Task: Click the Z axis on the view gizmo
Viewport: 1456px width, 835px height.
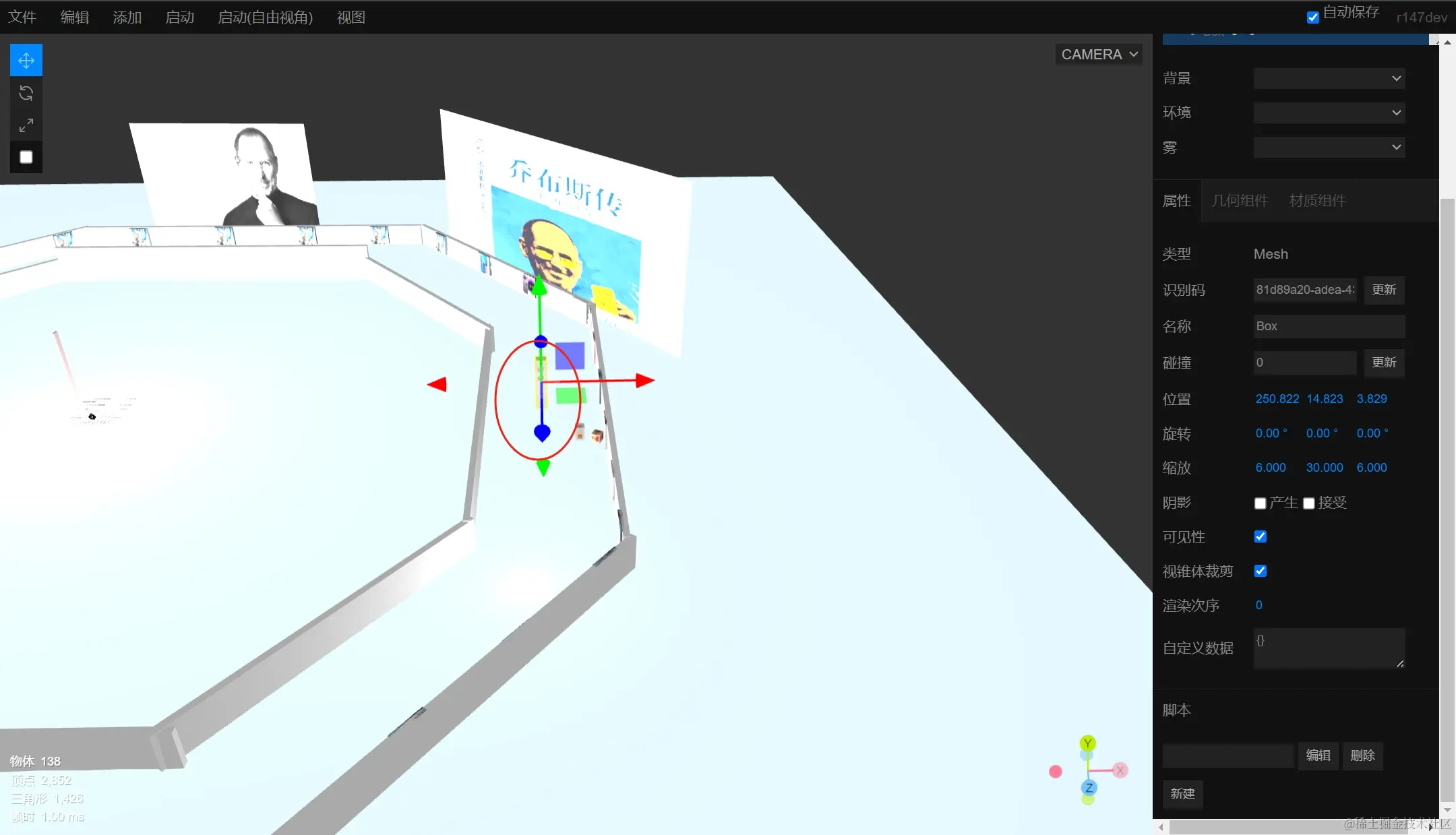Action: tap(1089, 787)
